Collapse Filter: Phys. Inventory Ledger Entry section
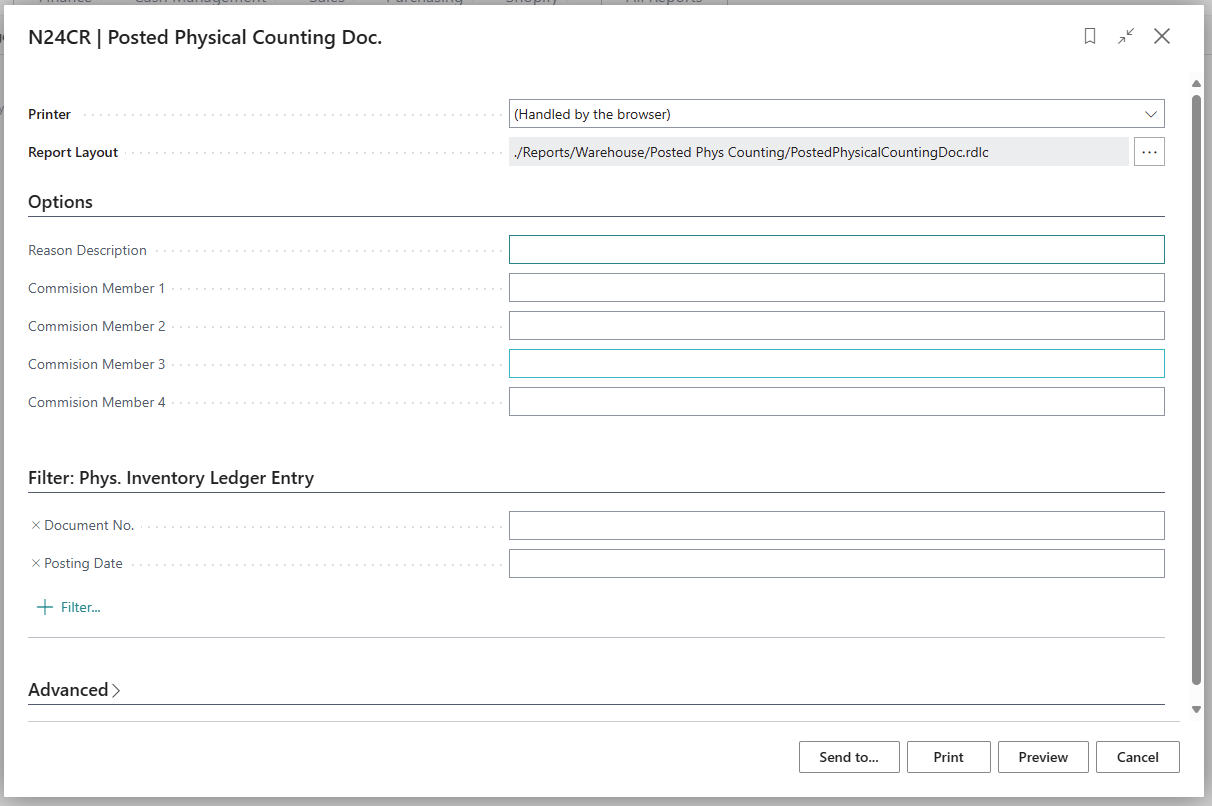Screen dimensions: 1212x806 click(171, 478)
